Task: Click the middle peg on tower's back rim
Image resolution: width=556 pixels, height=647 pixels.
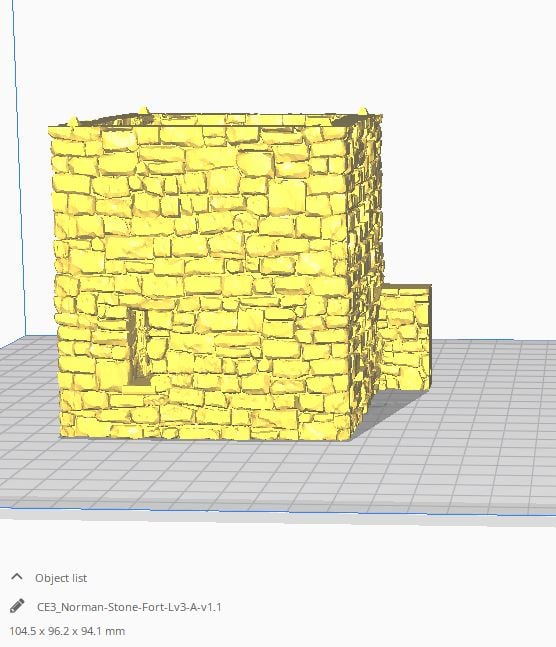Action: click(143, 110)
